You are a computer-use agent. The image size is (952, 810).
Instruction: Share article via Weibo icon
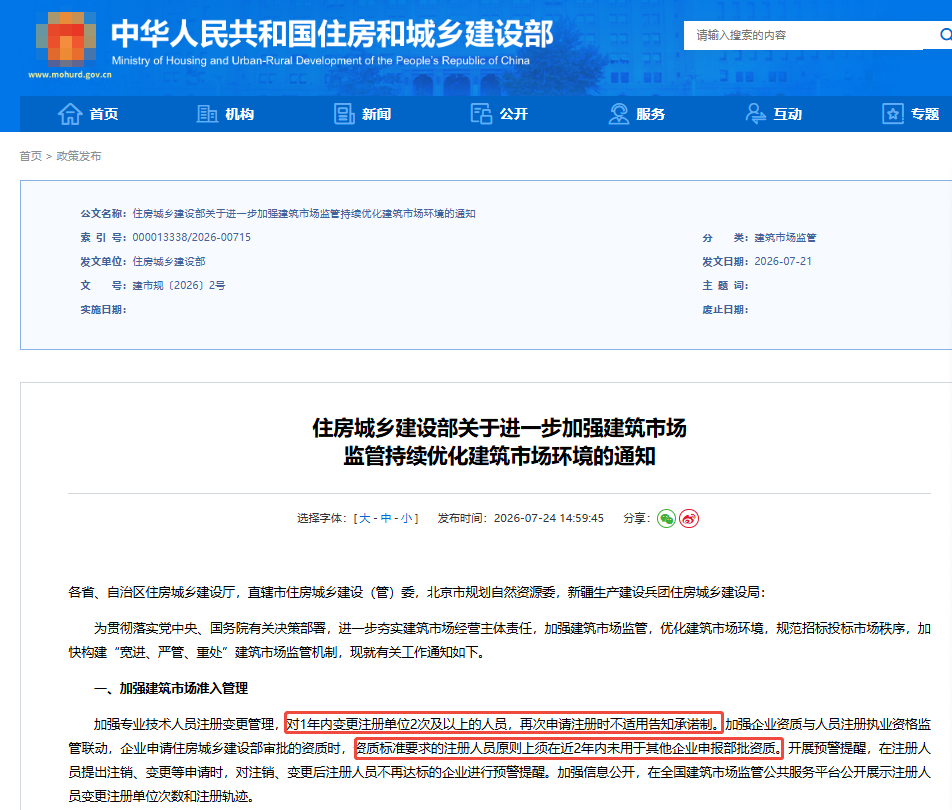tap(688, 519)
